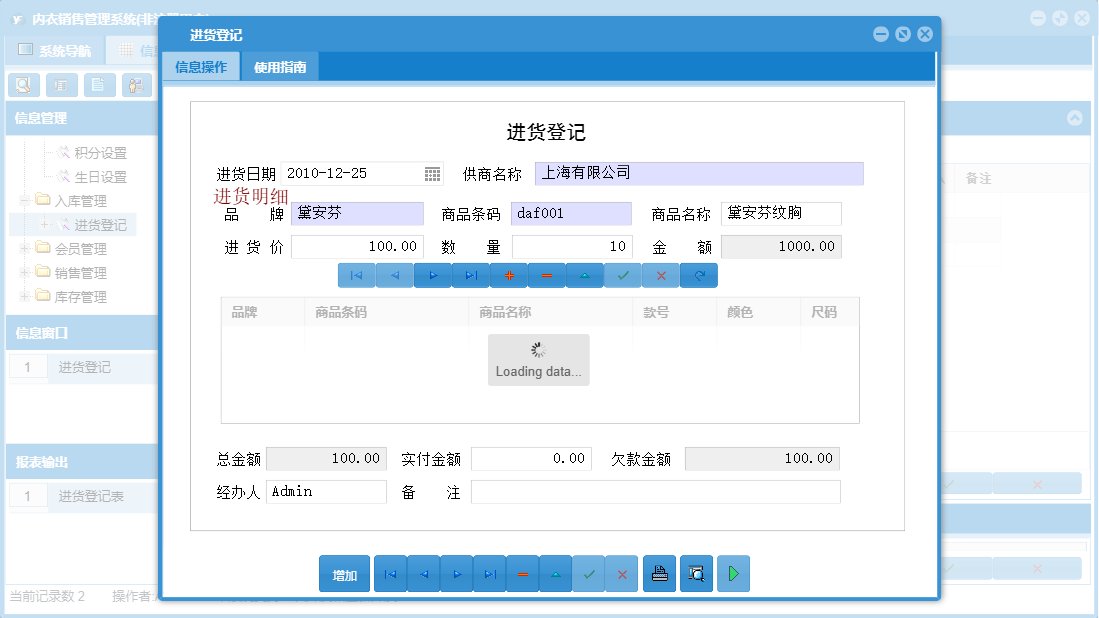Confirm the record with the green checkmark button
1099x618 pixels.
point(588,573)
